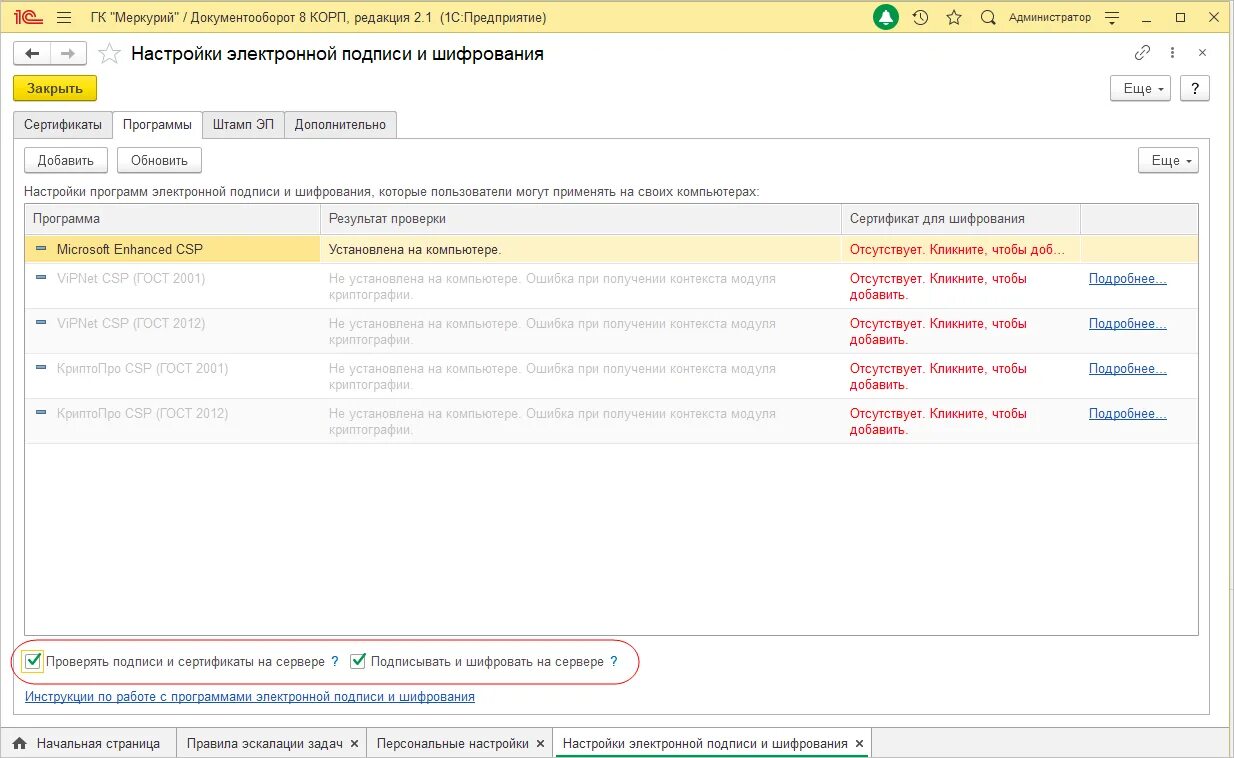Click the home icon on Начальная страница tab
Viewport: 1234px width, 758px height.
(19, 744)
